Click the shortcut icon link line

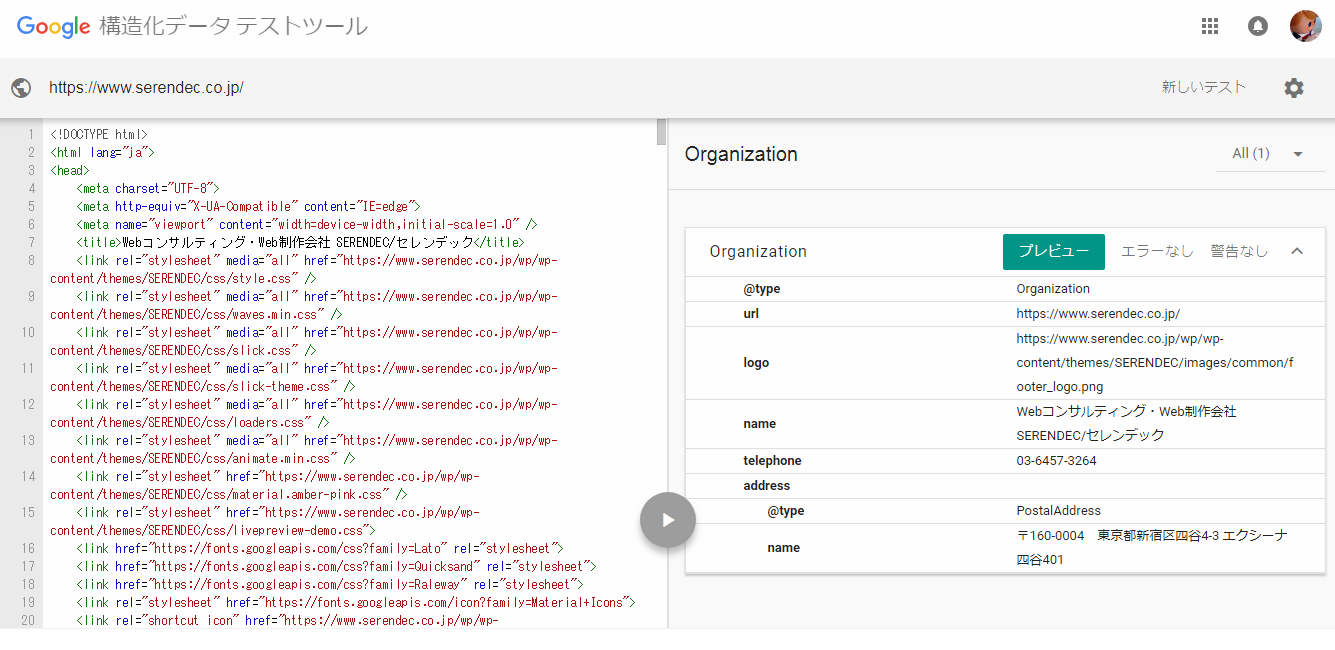286,621
